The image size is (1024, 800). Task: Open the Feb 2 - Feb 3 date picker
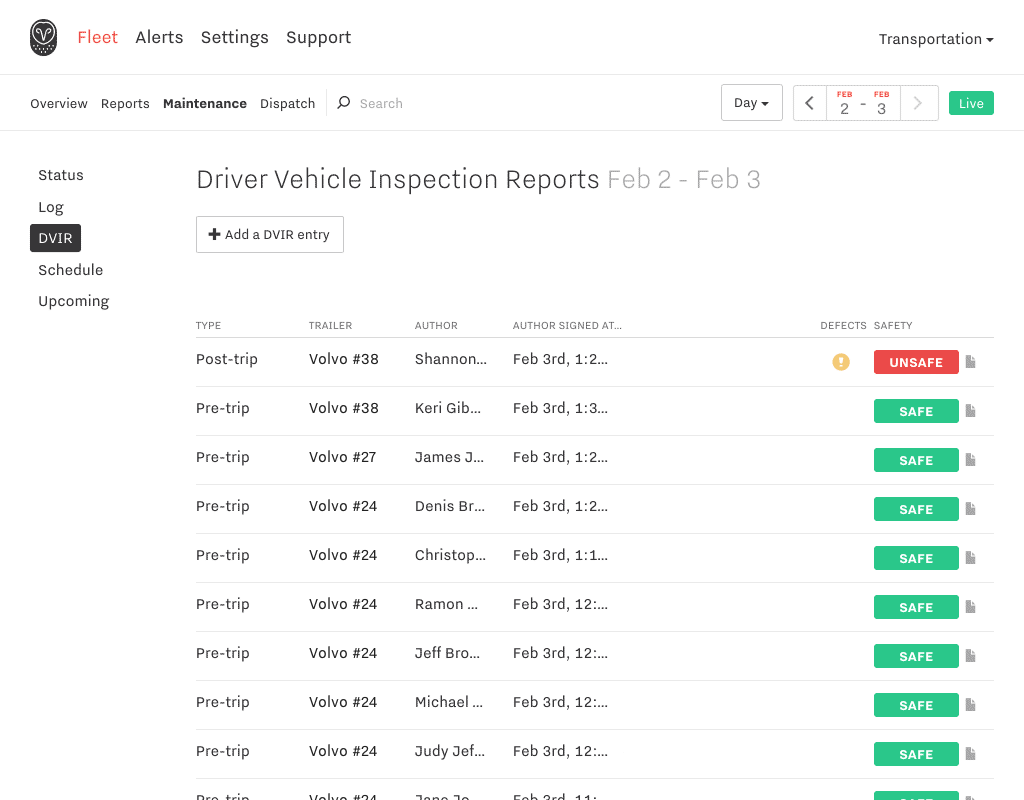(x=863, y=103)
